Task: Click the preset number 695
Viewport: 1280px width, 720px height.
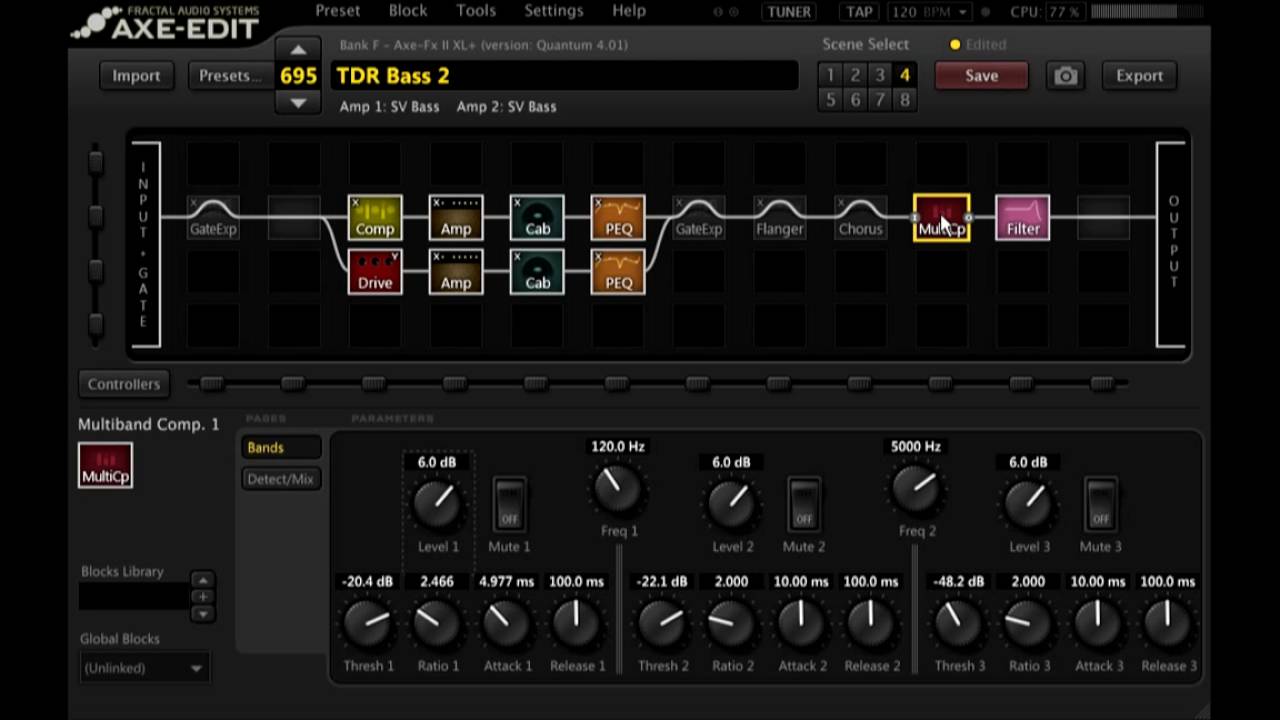Action: click(x=298, y=76)
